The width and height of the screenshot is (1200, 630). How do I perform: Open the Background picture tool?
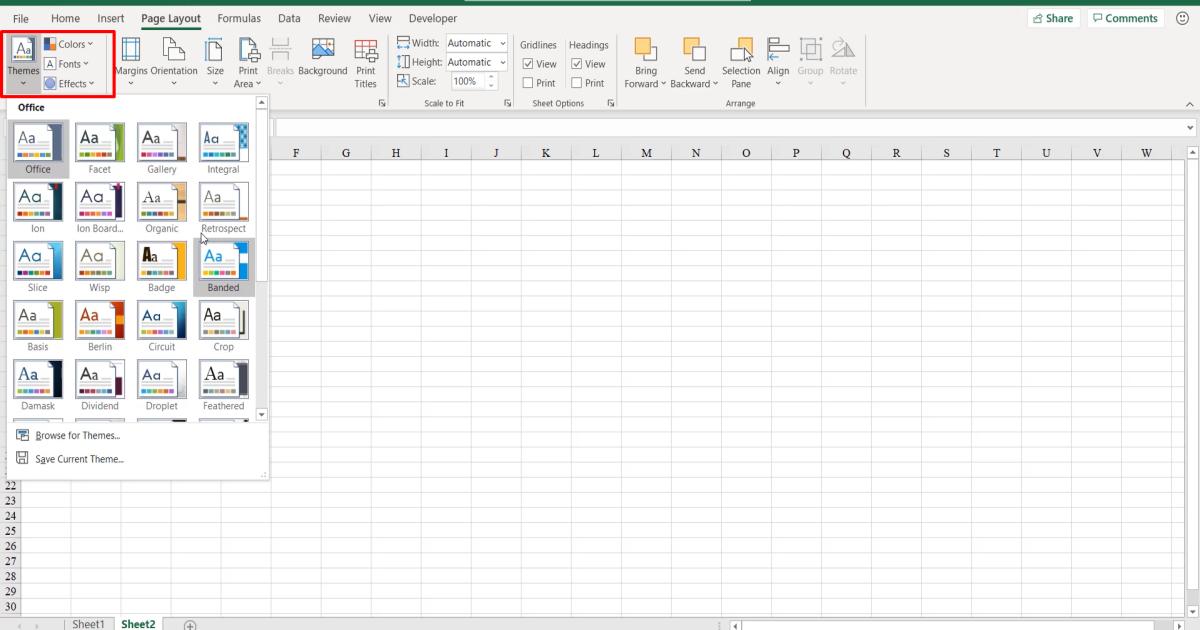(x=322, y=60)
